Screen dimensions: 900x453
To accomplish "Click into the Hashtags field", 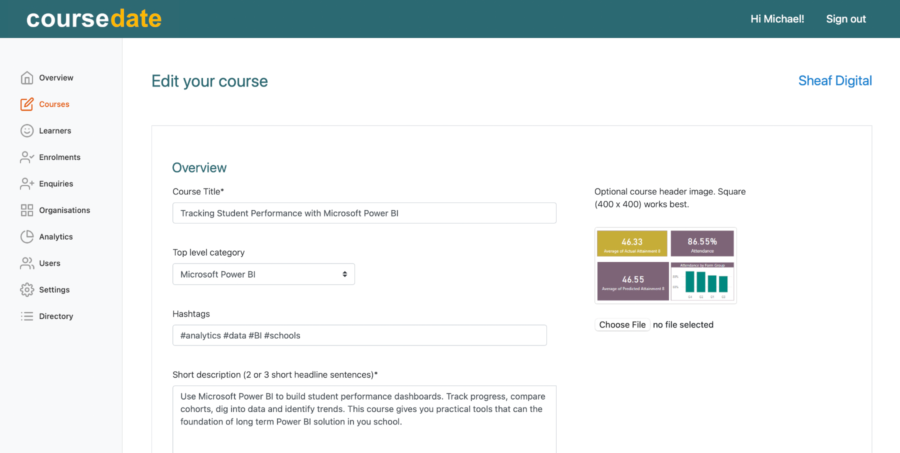I will 359,335.
